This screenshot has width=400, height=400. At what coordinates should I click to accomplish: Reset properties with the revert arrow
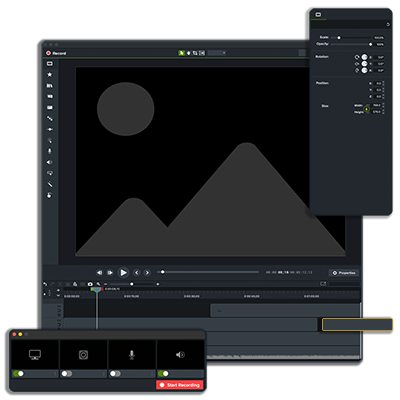pos(388,25)
